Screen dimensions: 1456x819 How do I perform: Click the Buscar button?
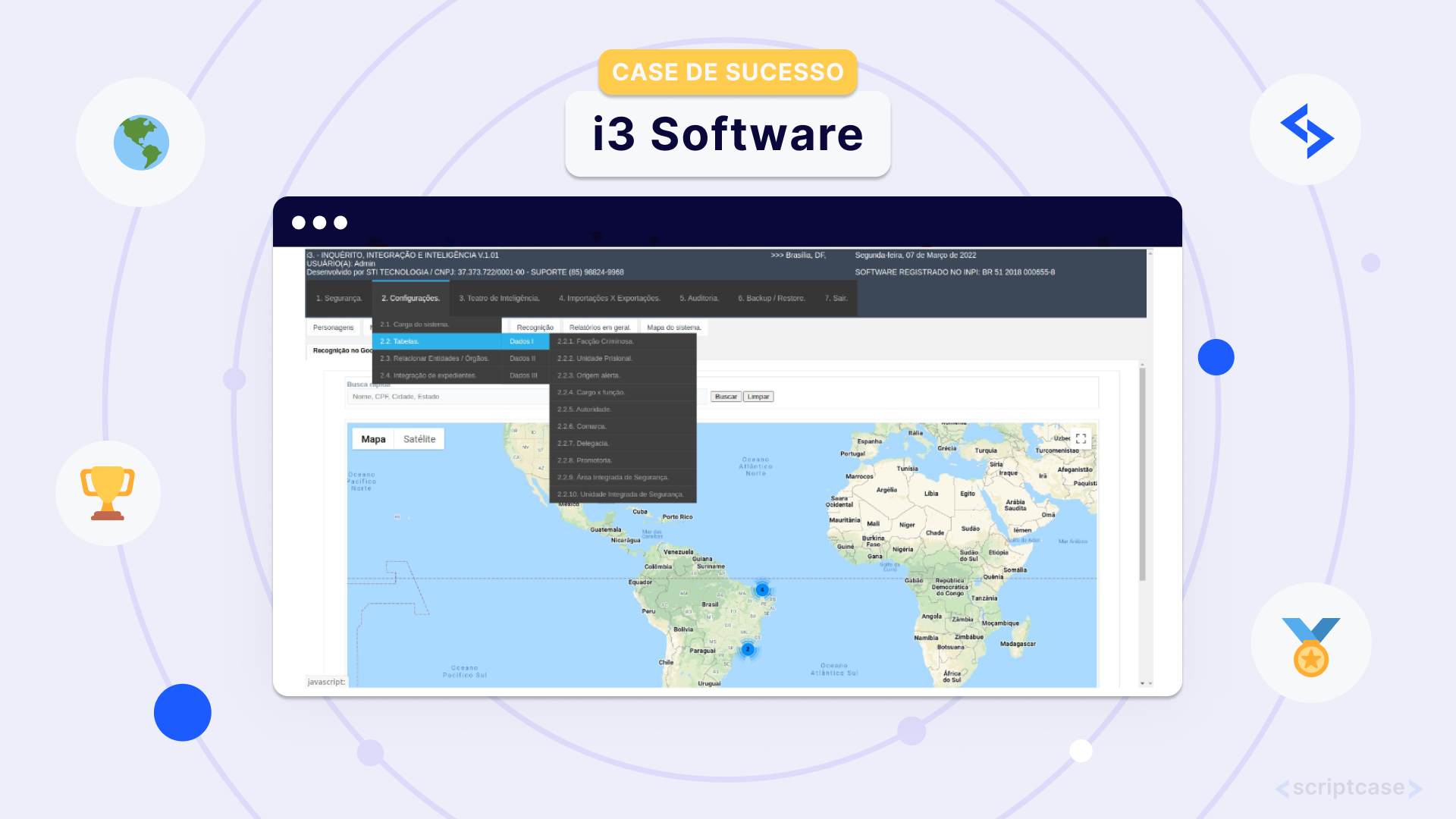tap(726, 397)
